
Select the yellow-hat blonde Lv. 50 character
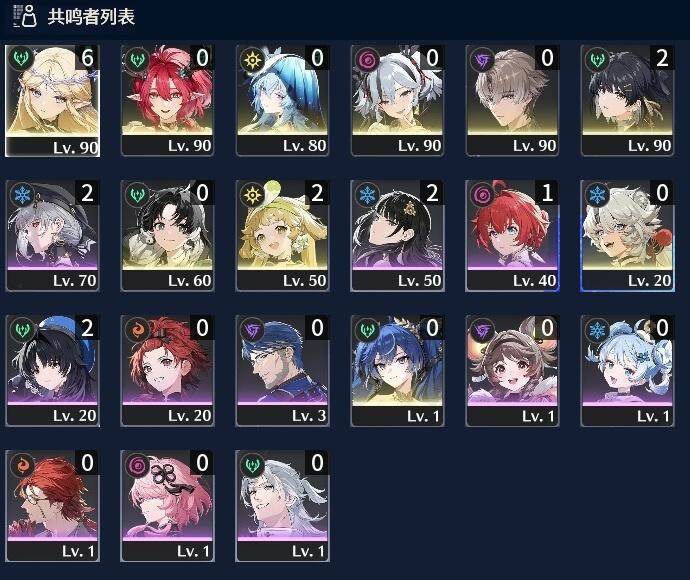[x=283, y=235]
